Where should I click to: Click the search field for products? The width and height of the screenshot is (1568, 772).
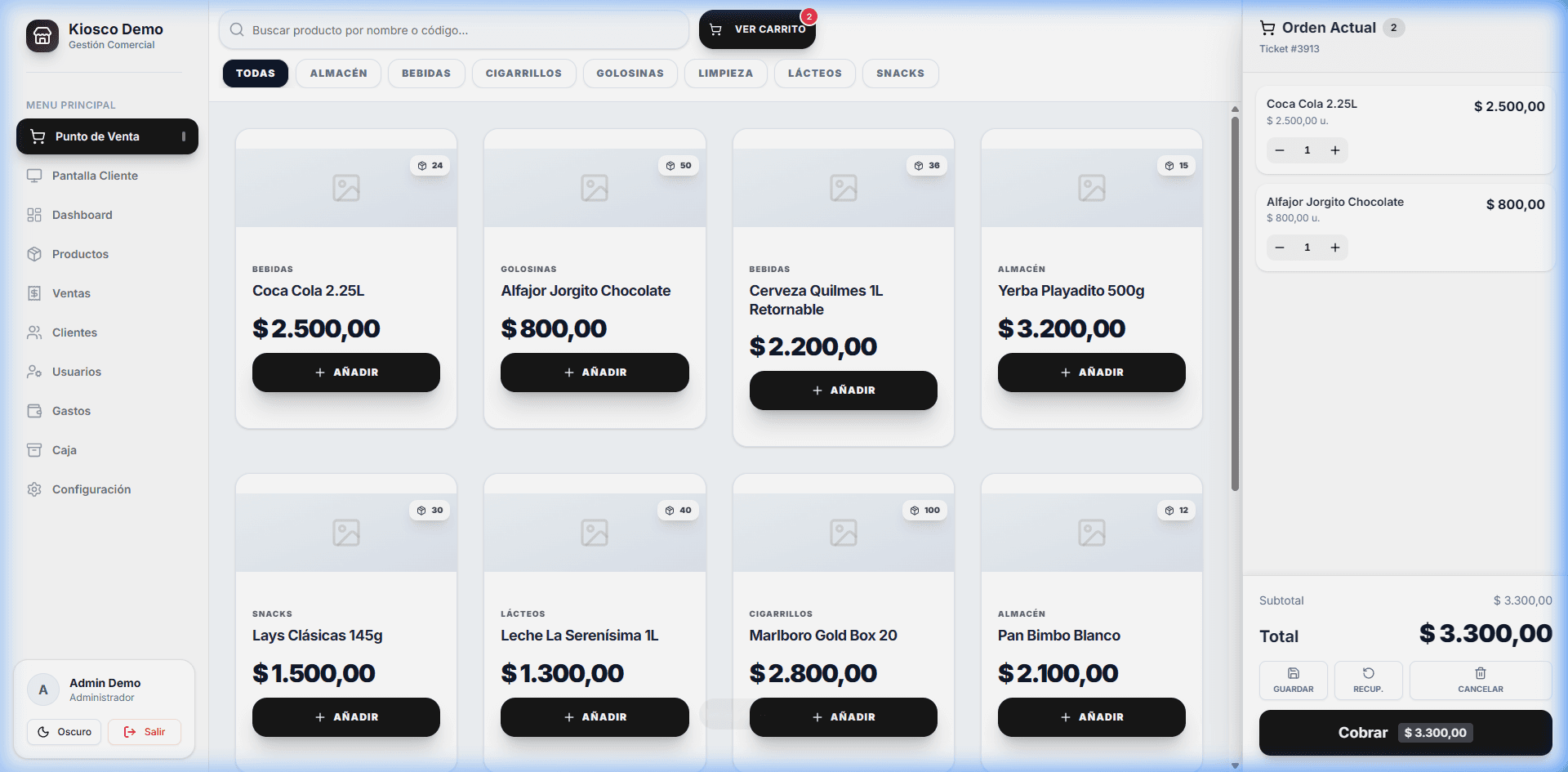tap(454, 30)
